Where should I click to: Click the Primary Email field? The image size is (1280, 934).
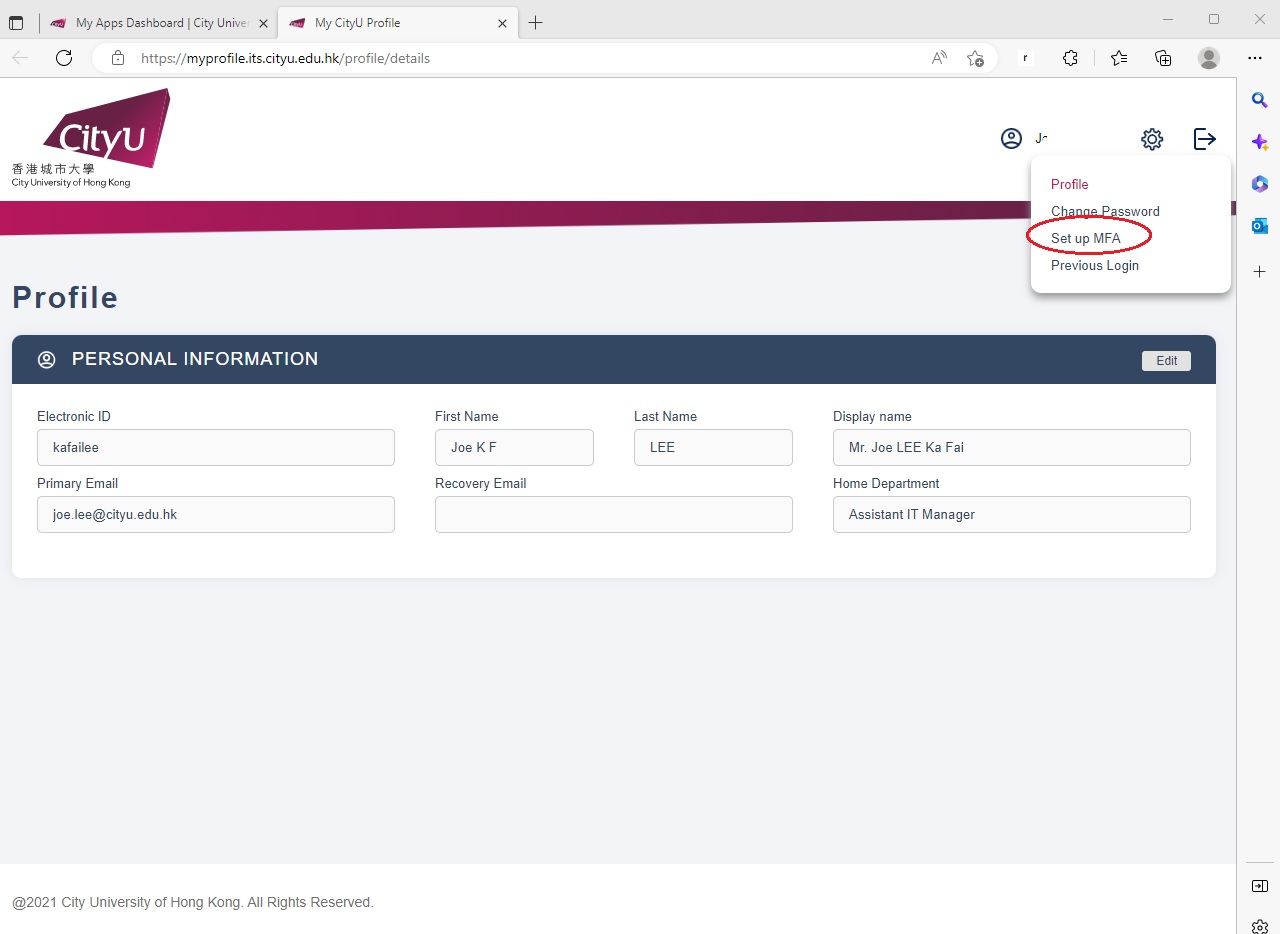point(215,515)
